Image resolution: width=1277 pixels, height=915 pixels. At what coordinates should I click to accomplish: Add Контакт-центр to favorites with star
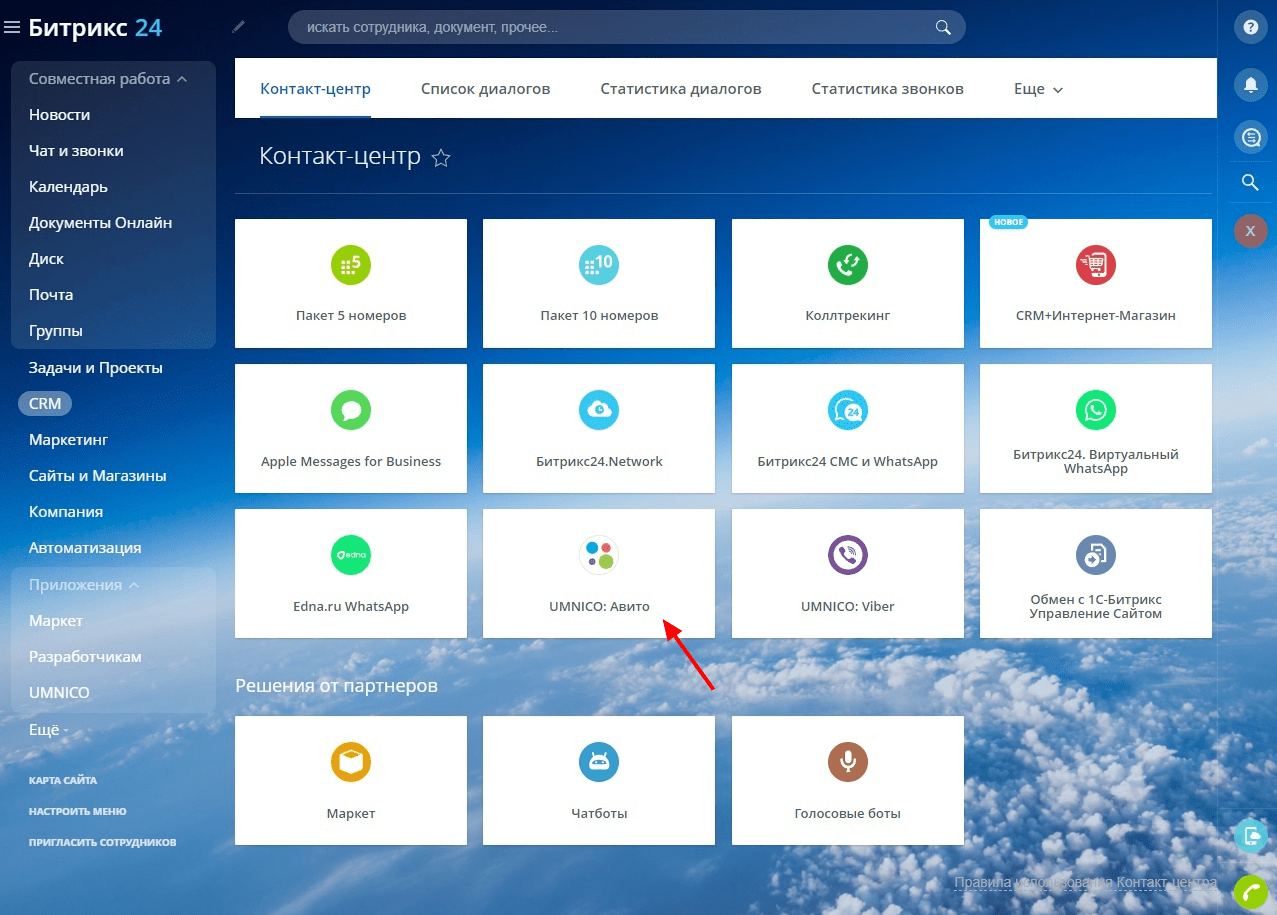441,158
